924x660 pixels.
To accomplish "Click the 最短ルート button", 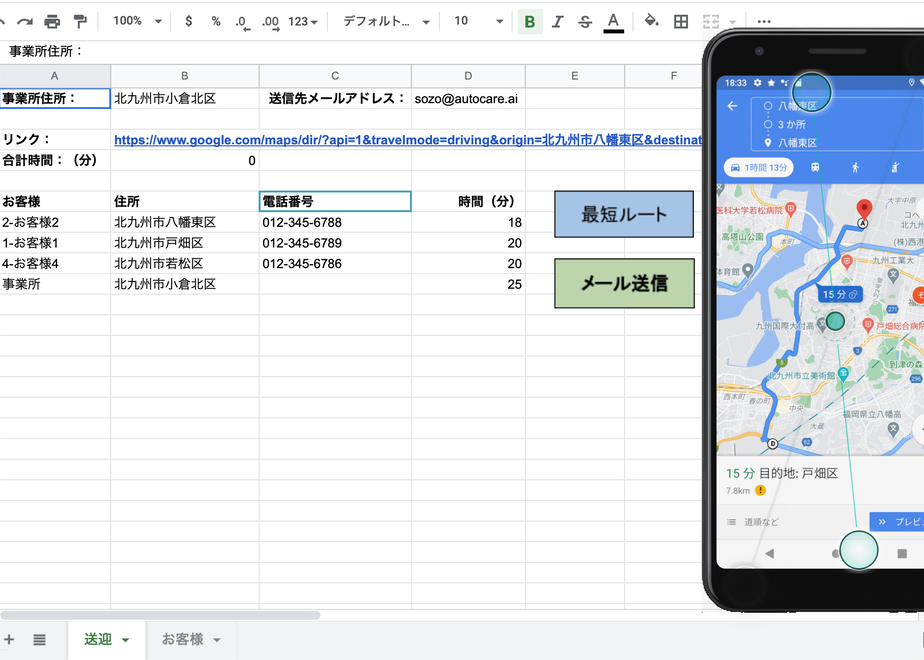I will [x=624, y=214].
